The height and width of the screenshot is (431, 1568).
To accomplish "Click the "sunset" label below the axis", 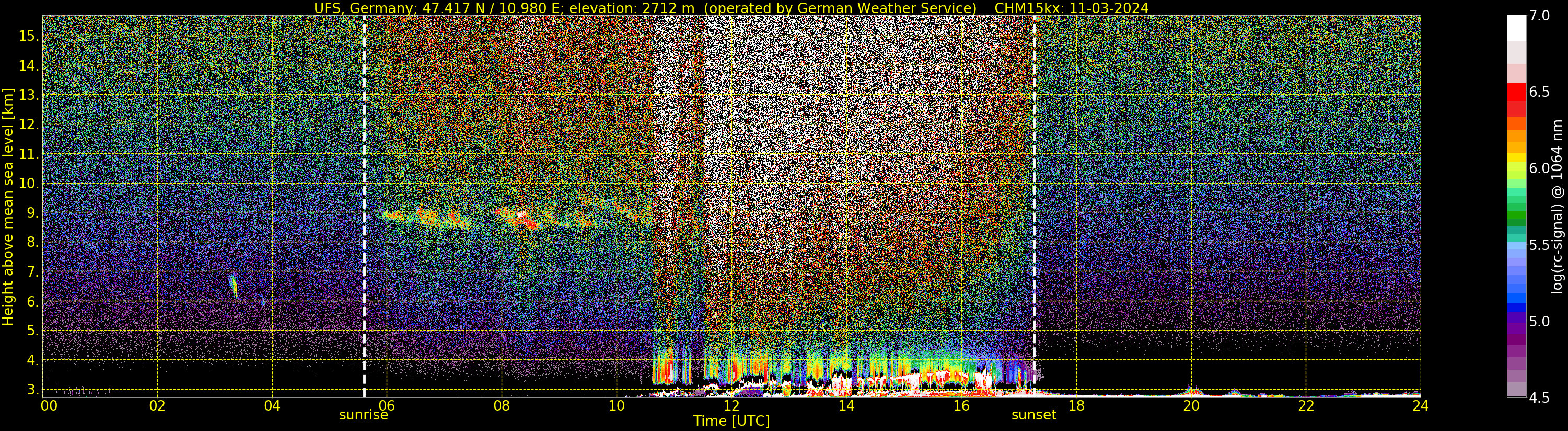I will (x=1034, y=415).
